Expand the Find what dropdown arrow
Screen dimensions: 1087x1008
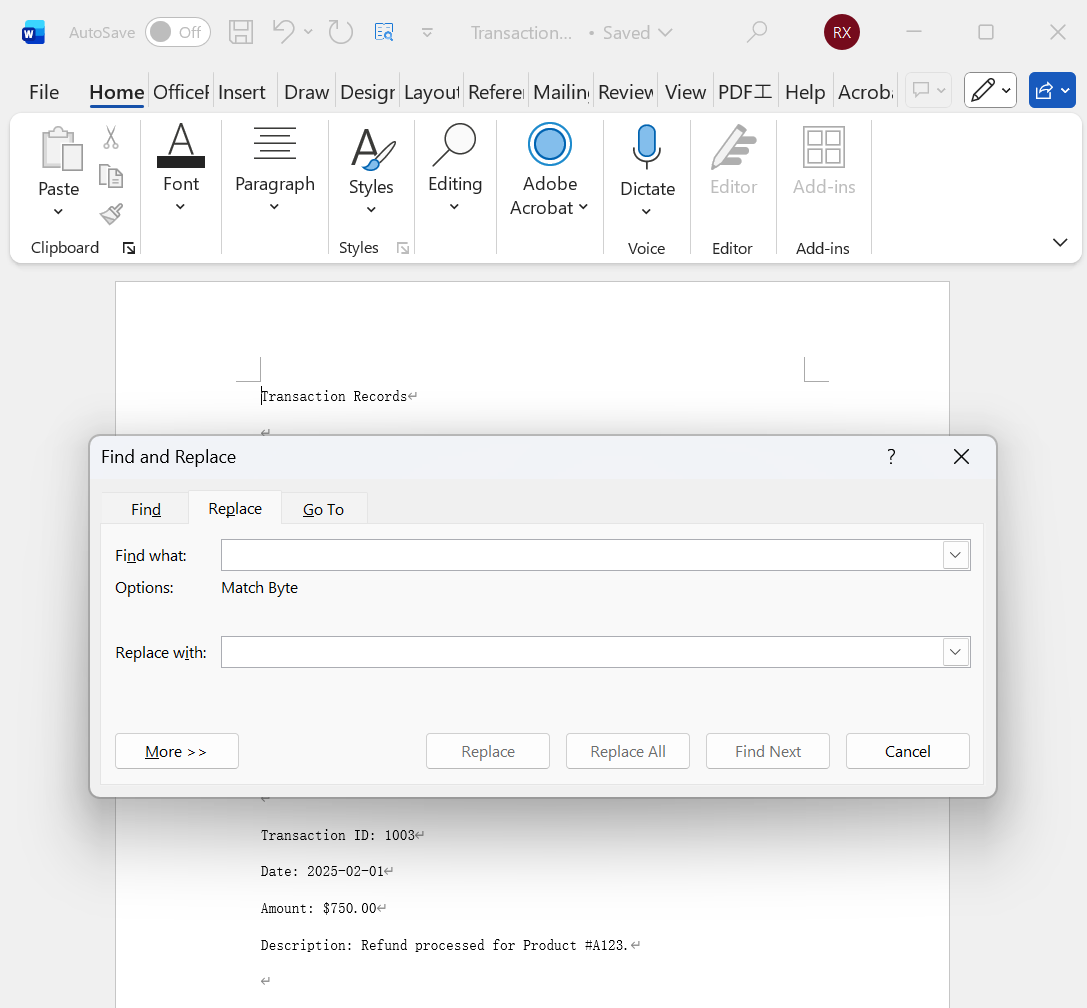(956, 555)
